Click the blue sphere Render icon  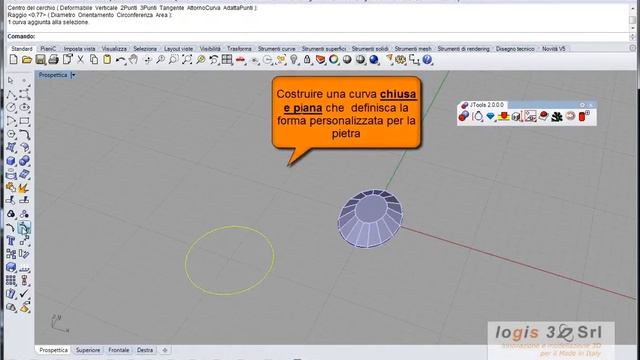pos(374,60)
